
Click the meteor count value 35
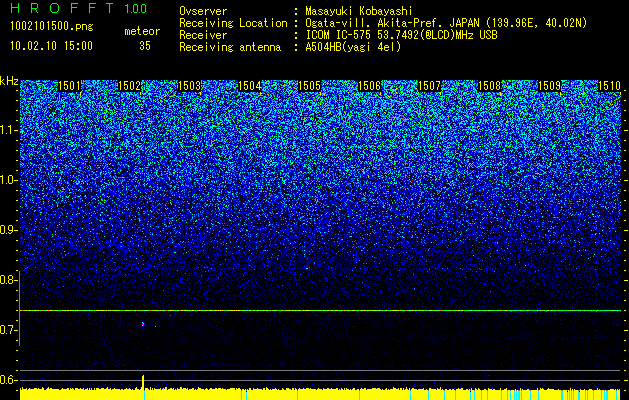(x=145, y=46)
